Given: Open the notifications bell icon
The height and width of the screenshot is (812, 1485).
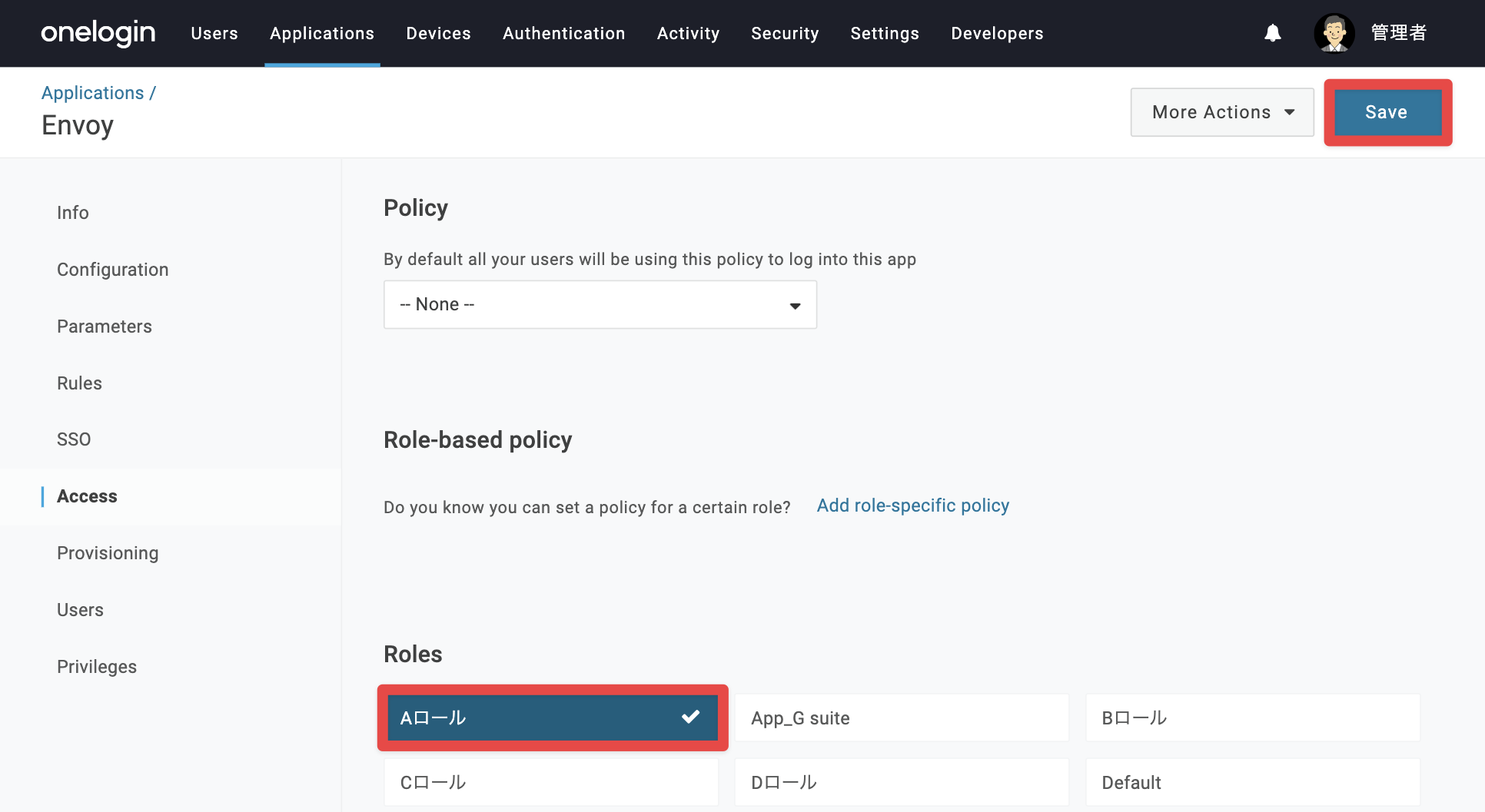Looking at the screenshot, I should click(x=1273, y=33).
